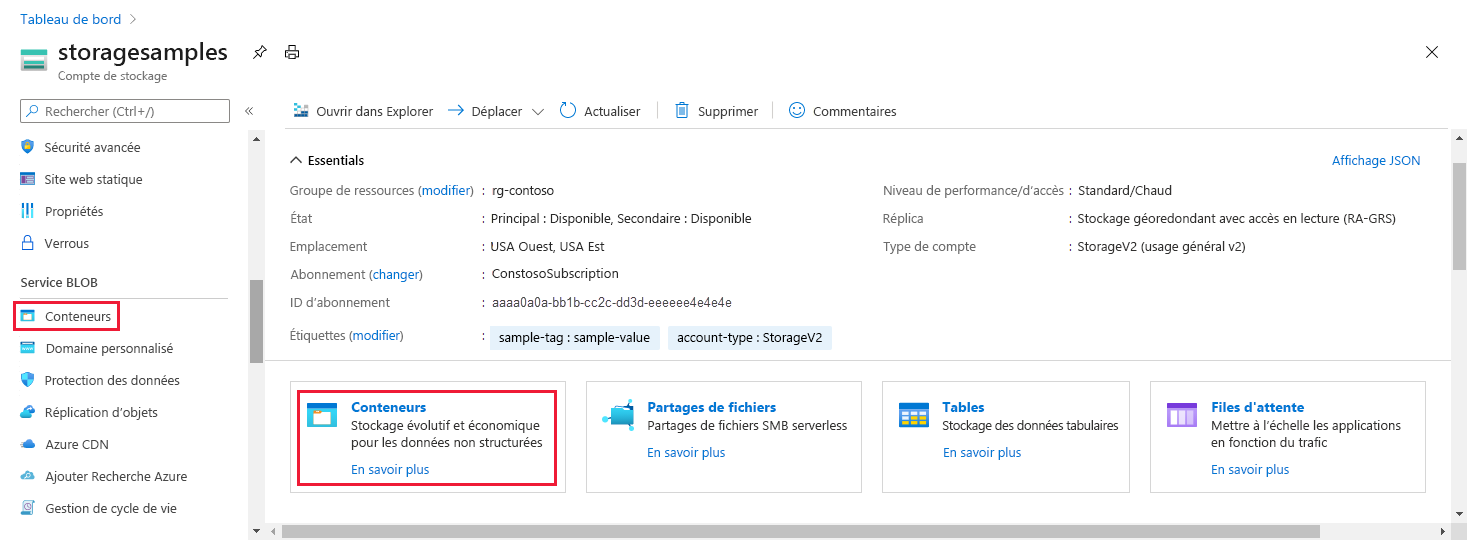
Task: Delete account with Supprimer
Action: point(716,111)
